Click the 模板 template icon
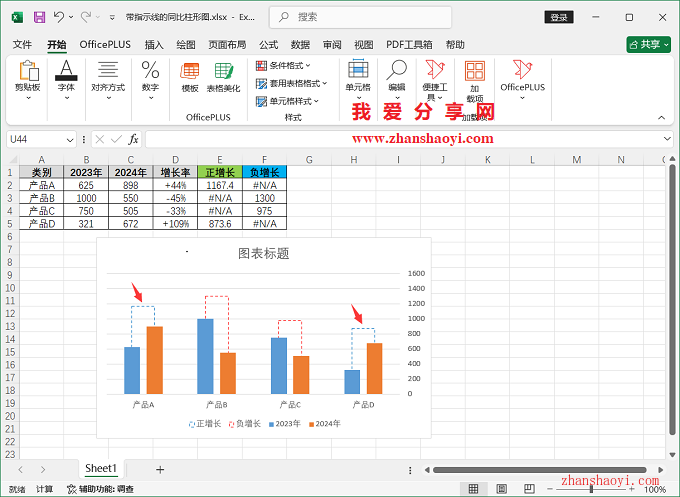Image resolution: width=680 pixels, height=497 pixels. tap(189, 76)
